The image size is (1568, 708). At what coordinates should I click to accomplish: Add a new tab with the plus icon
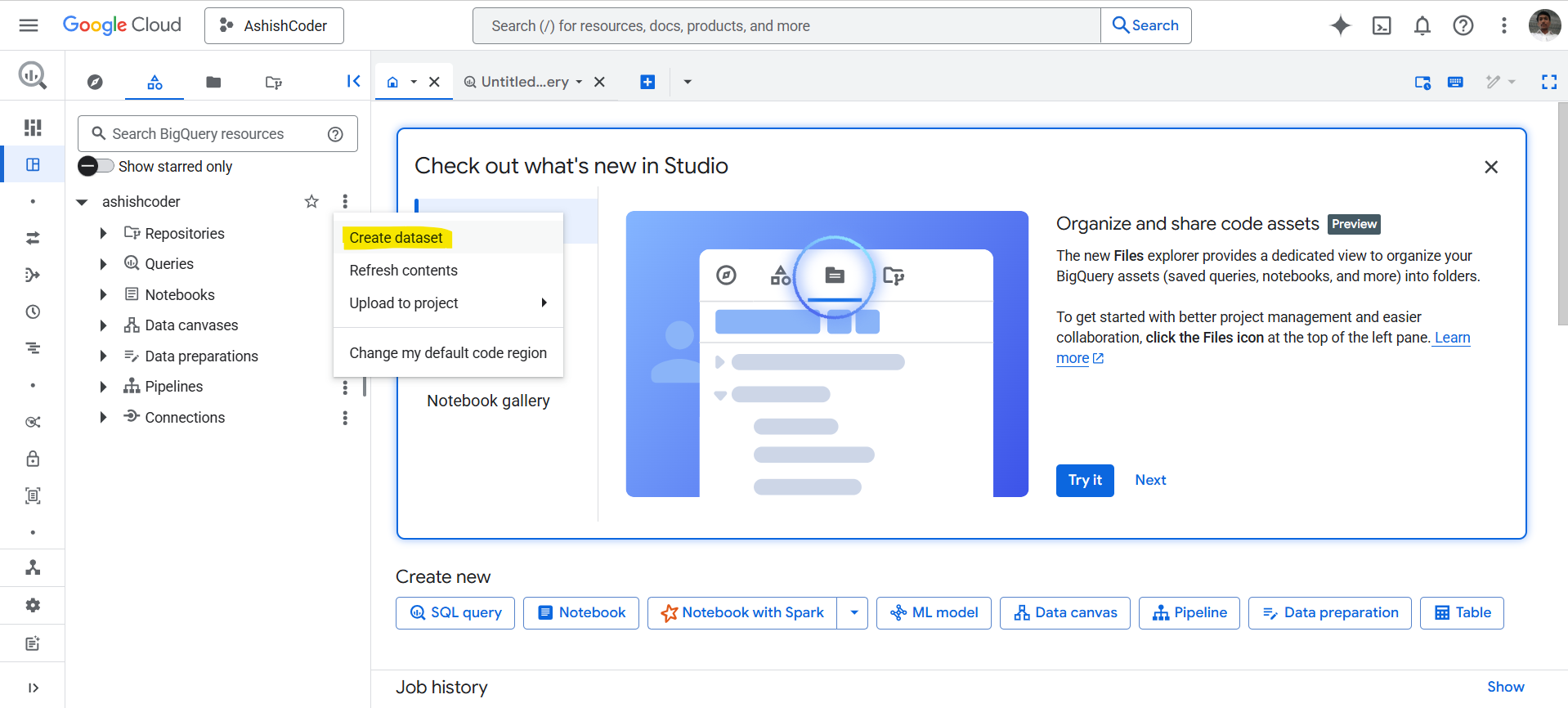click(x=647, y=82)
